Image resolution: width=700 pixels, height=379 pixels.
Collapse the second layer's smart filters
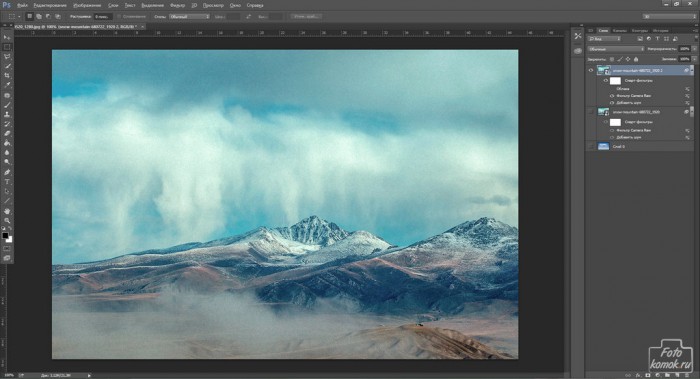click(x=692, y=112)
